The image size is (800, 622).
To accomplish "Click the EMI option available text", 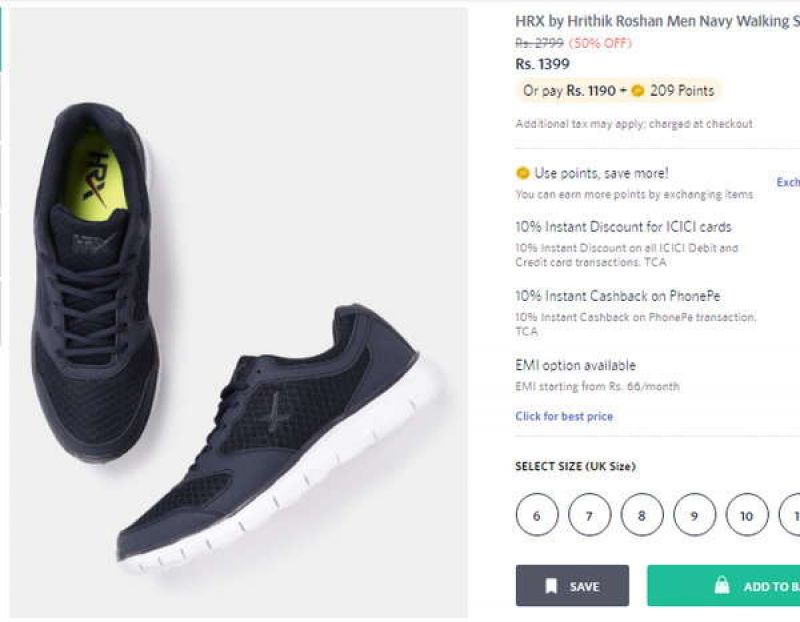I will [576, 365].
